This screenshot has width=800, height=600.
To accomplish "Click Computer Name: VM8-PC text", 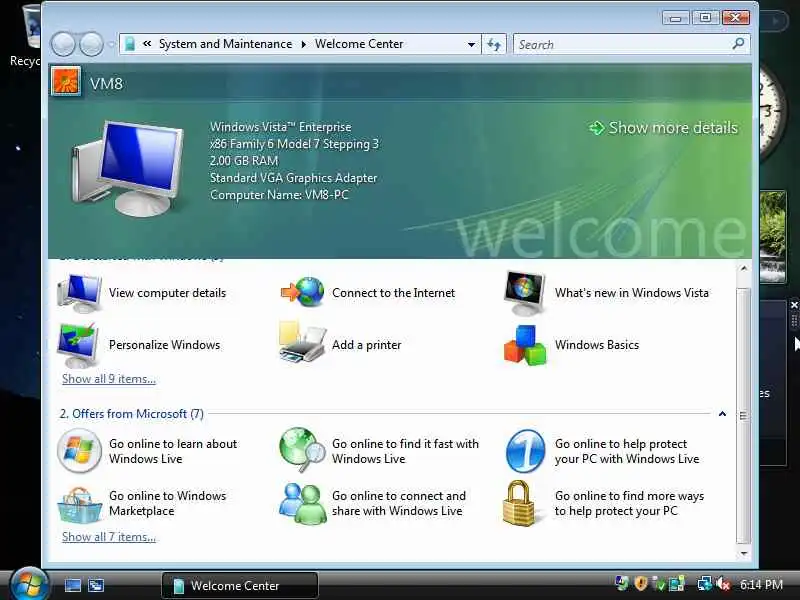I will (279, 195).
